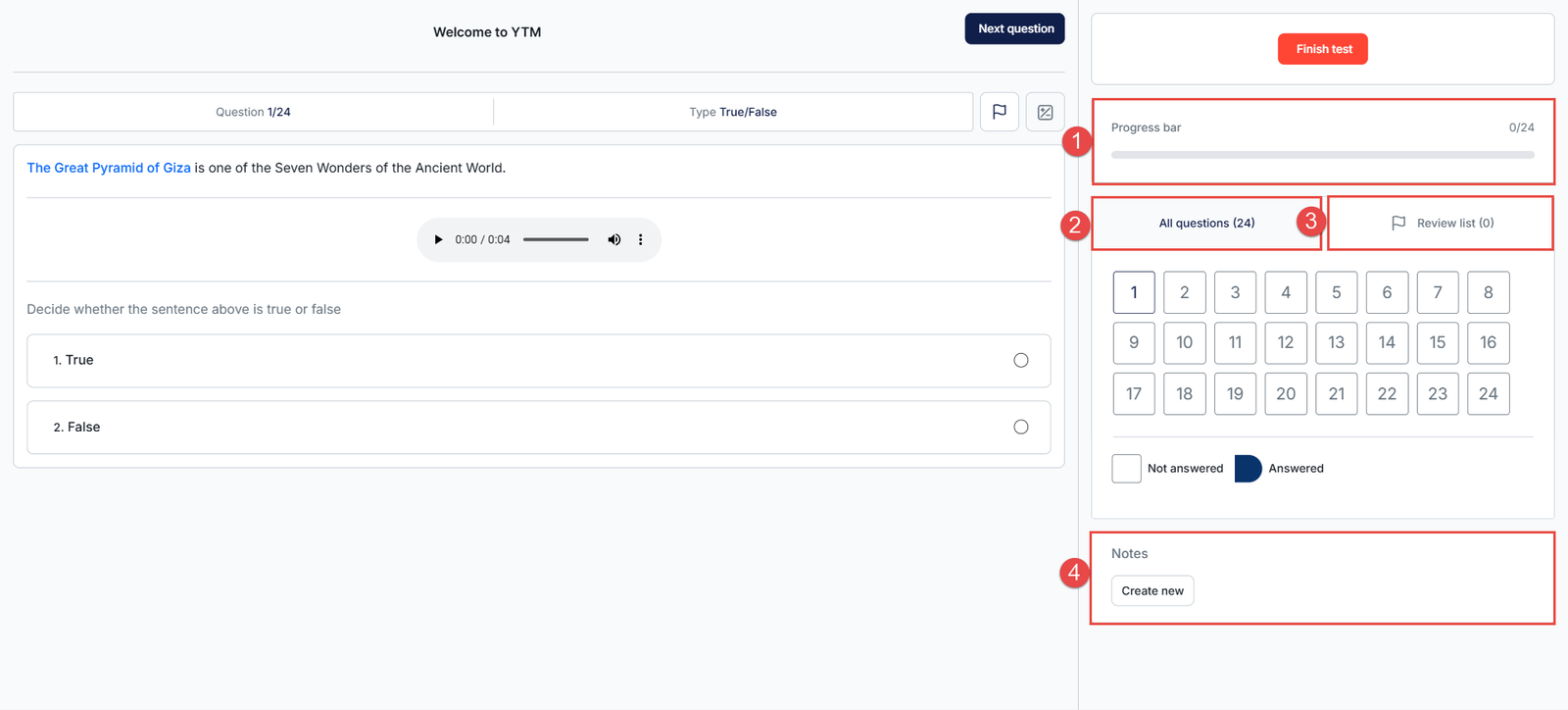Screen dimensions: 1568x710
Task: Flag the current question for review
Action: pyautogui.click(x=999, y=112)
